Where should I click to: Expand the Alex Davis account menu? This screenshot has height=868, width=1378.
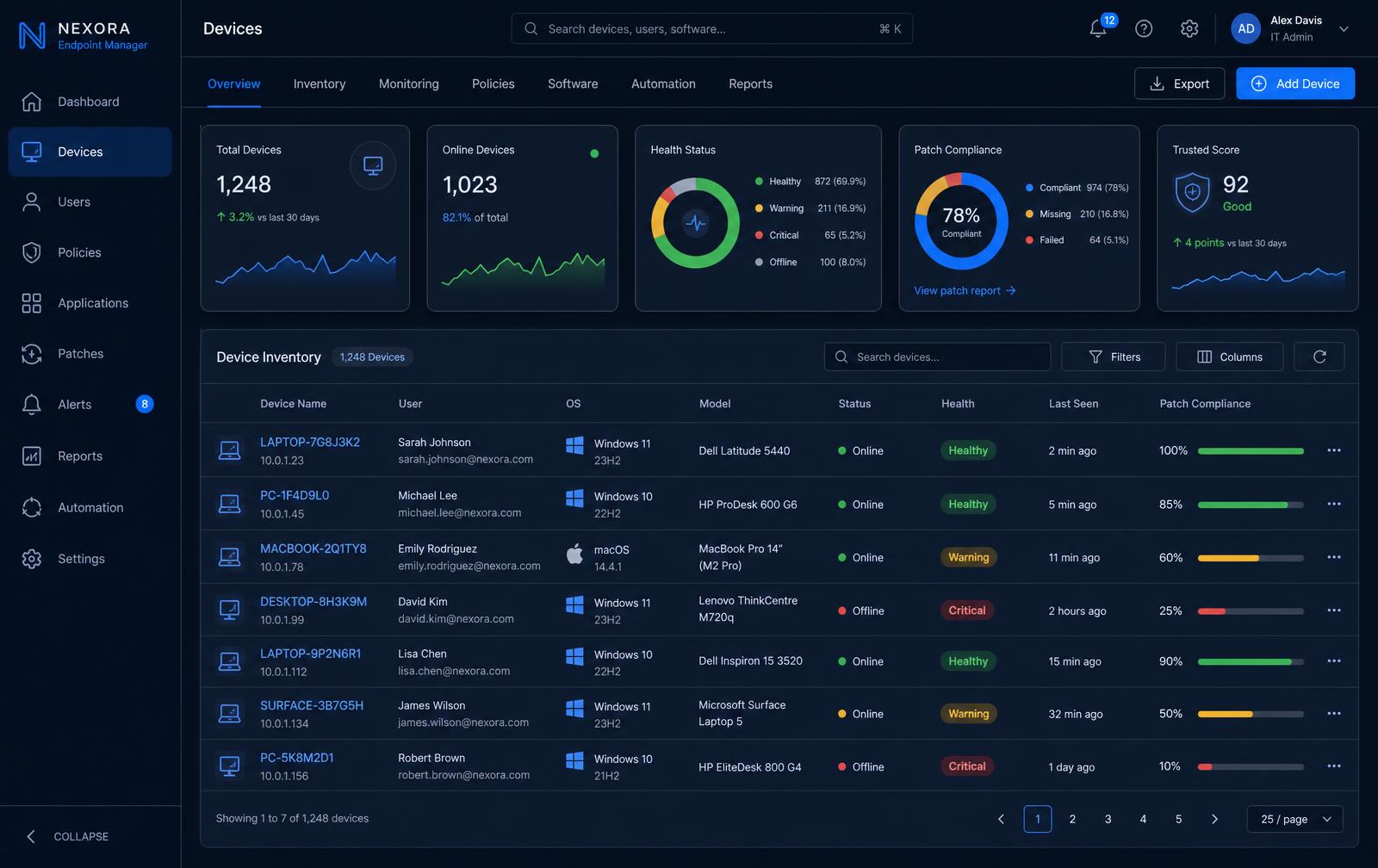pos(1344,28)
